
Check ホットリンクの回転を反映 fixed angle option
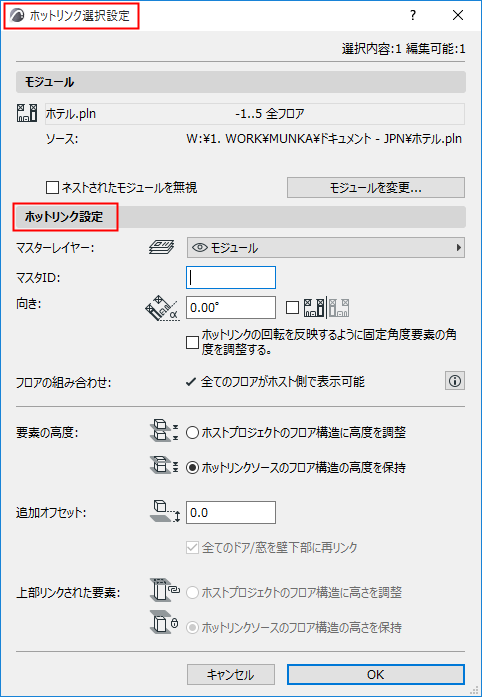[192, 343]
